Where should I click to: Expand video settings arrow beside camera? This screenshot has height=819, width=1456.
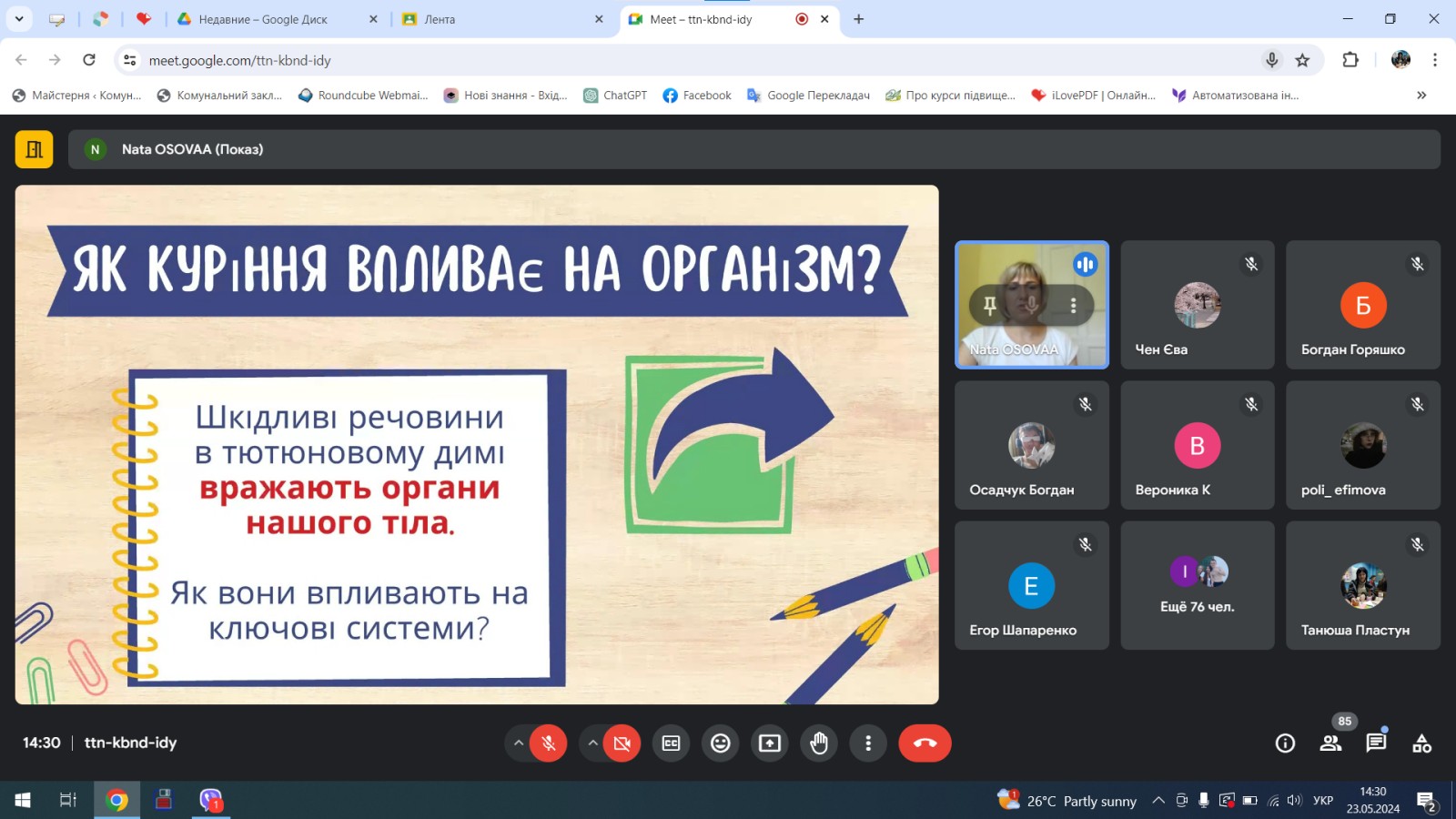click(592, 743)
